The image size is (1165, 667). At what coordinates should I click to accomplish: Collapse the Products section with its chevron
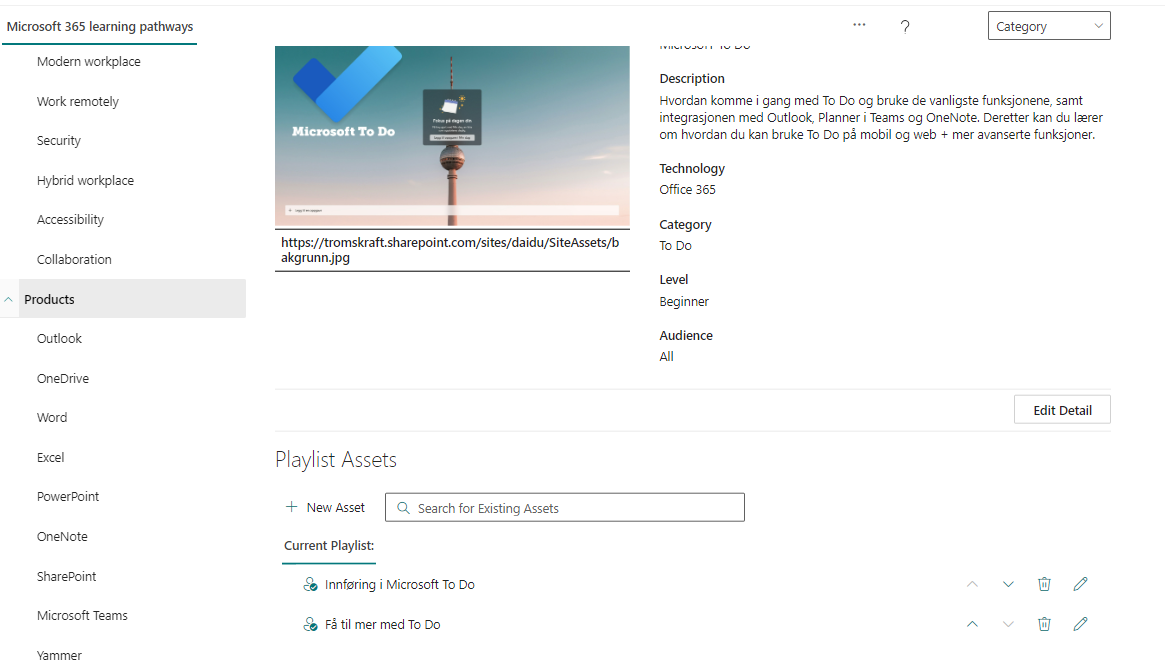(8, 298)
